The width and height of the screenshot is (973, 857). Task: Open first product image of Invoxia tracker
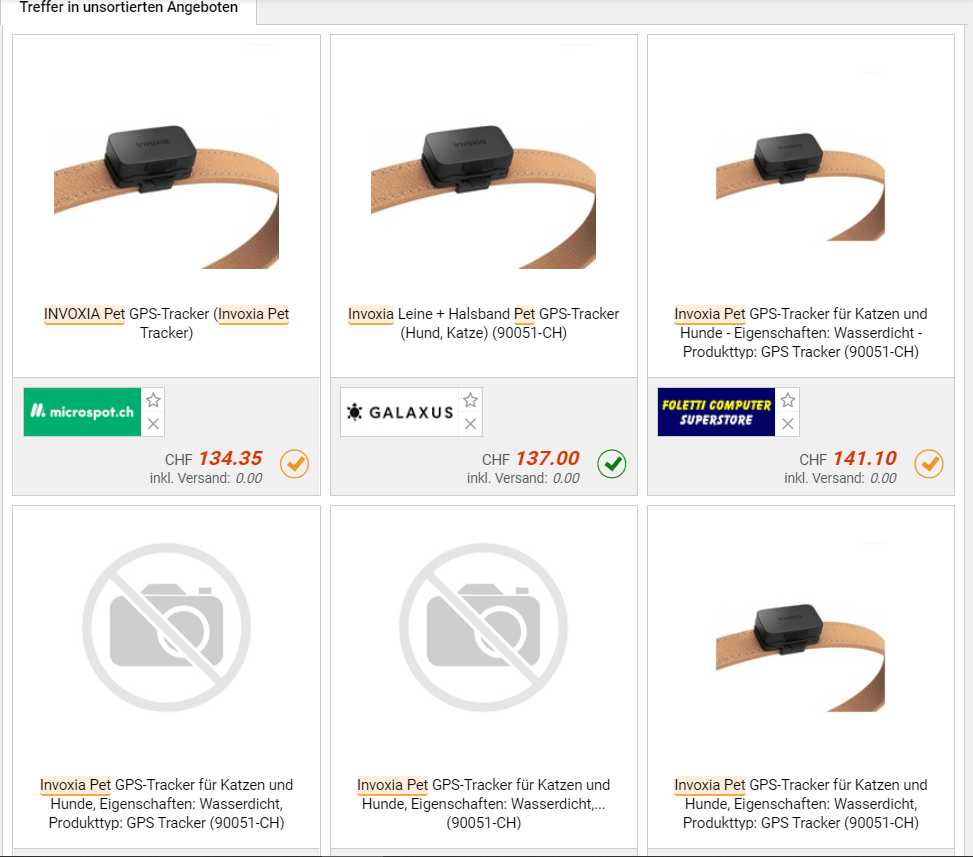(x=166, y=197)
